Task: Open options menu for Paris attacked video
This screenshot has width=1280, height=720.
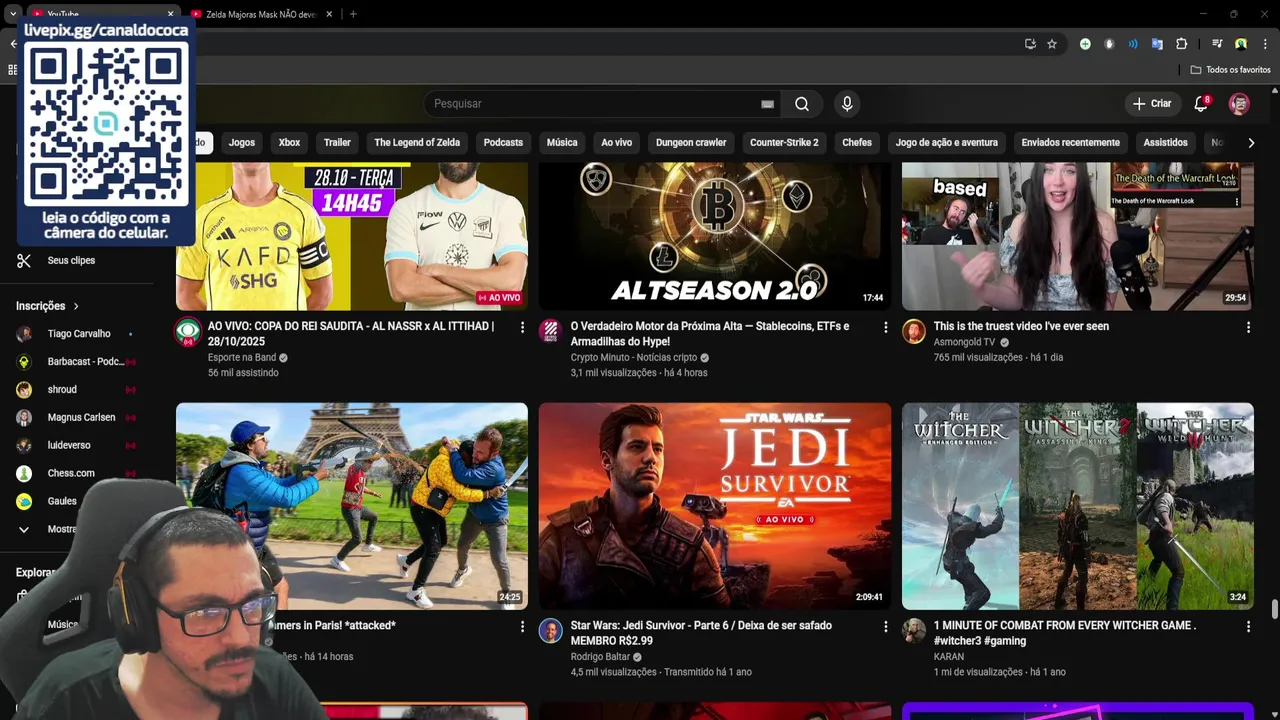Action: (522, 626)
